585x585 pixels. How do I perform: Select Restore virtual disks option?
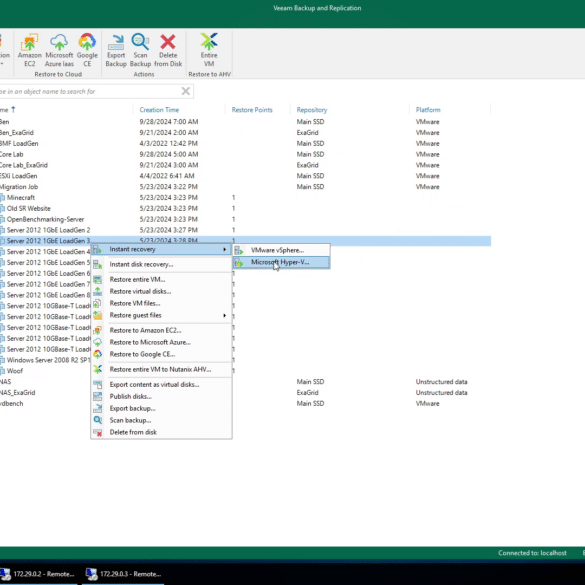[161, 291]
